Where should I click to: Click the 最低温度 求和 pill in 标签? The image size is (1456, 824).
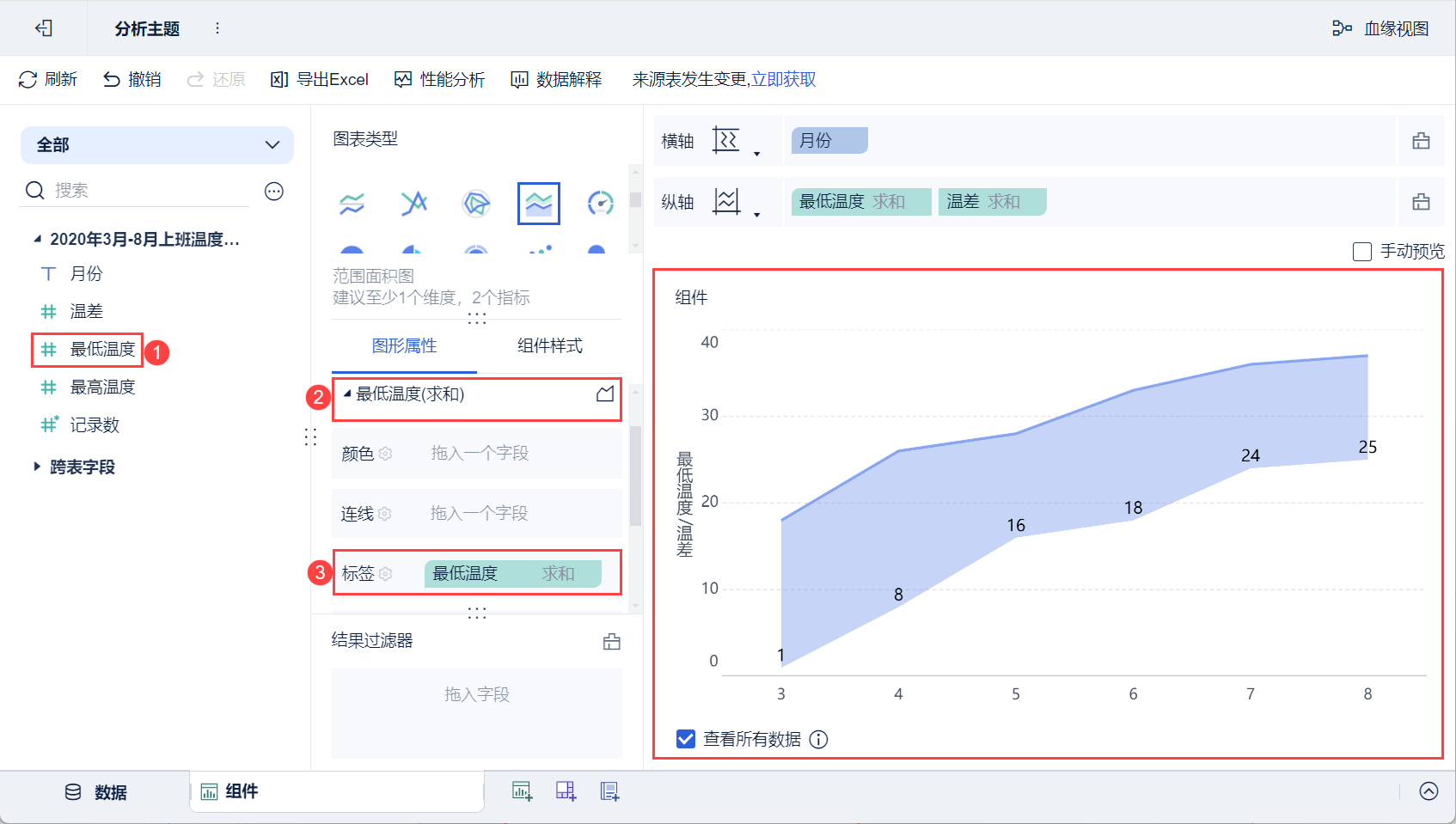point(513,573)
